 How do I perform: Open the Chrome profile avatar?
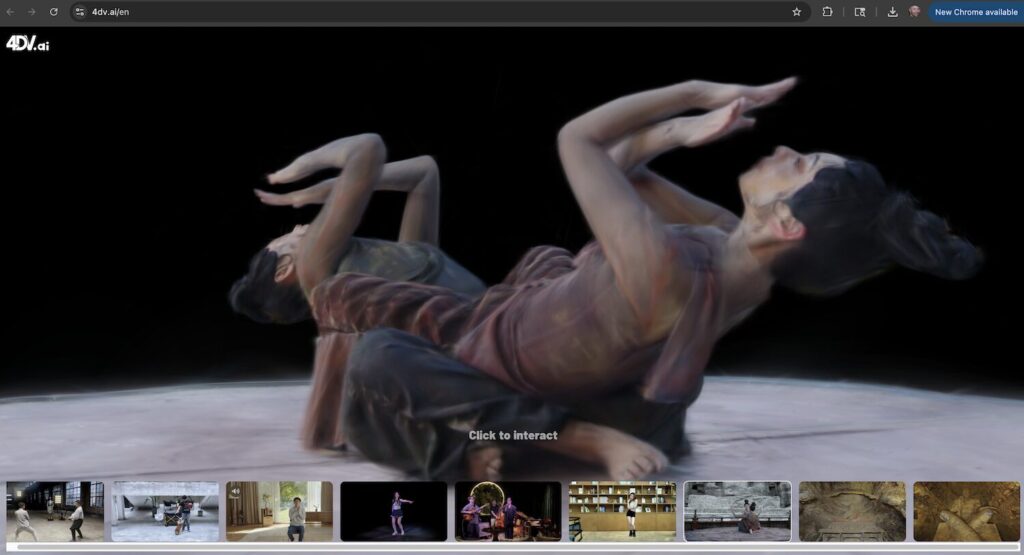point(914,12)
